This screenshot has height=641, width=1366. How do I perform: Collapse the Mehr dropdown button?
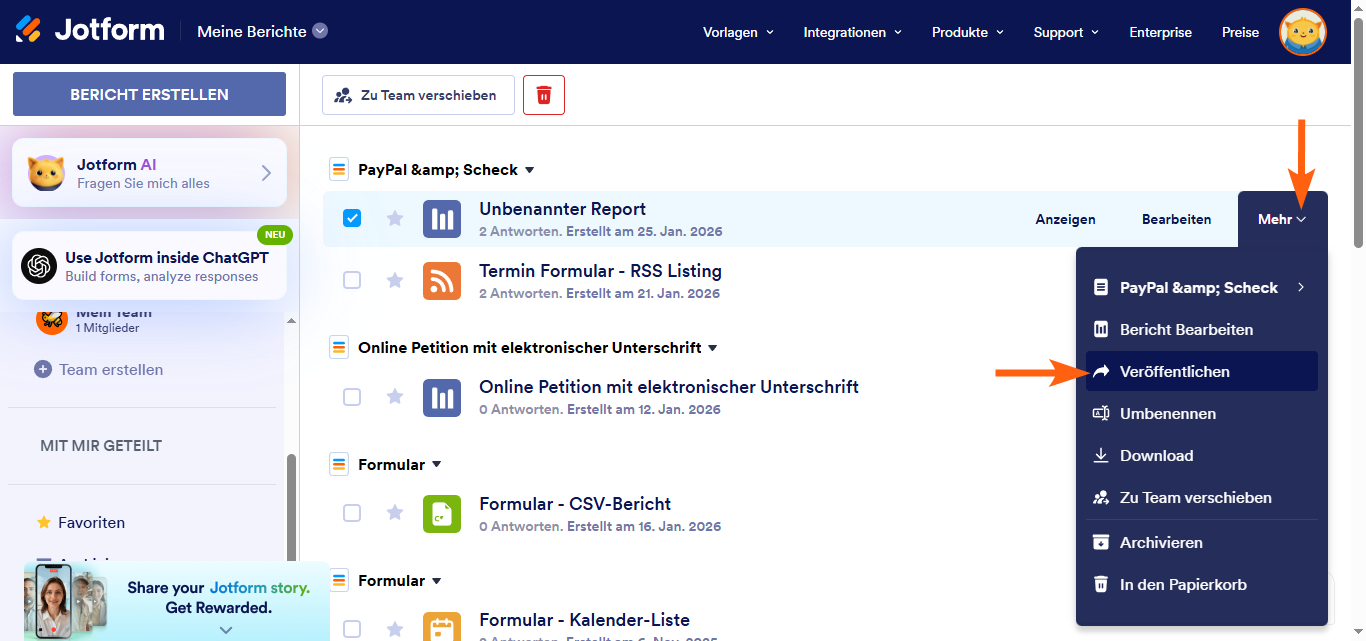(x=1282, y=219)
